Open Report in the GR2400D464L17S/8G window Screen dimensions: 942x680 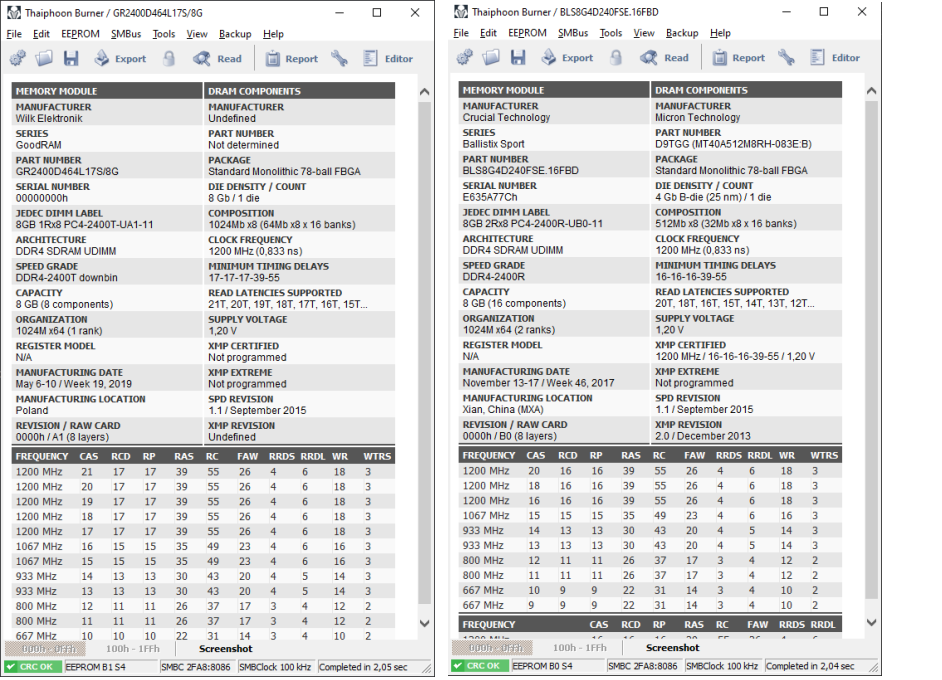(291, 59)
